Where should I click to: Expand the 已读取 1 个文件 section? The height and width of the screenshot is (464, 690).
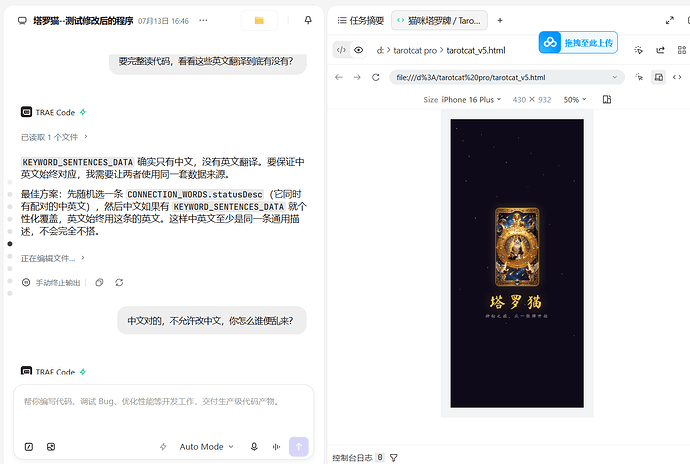(x=55, y=137)
